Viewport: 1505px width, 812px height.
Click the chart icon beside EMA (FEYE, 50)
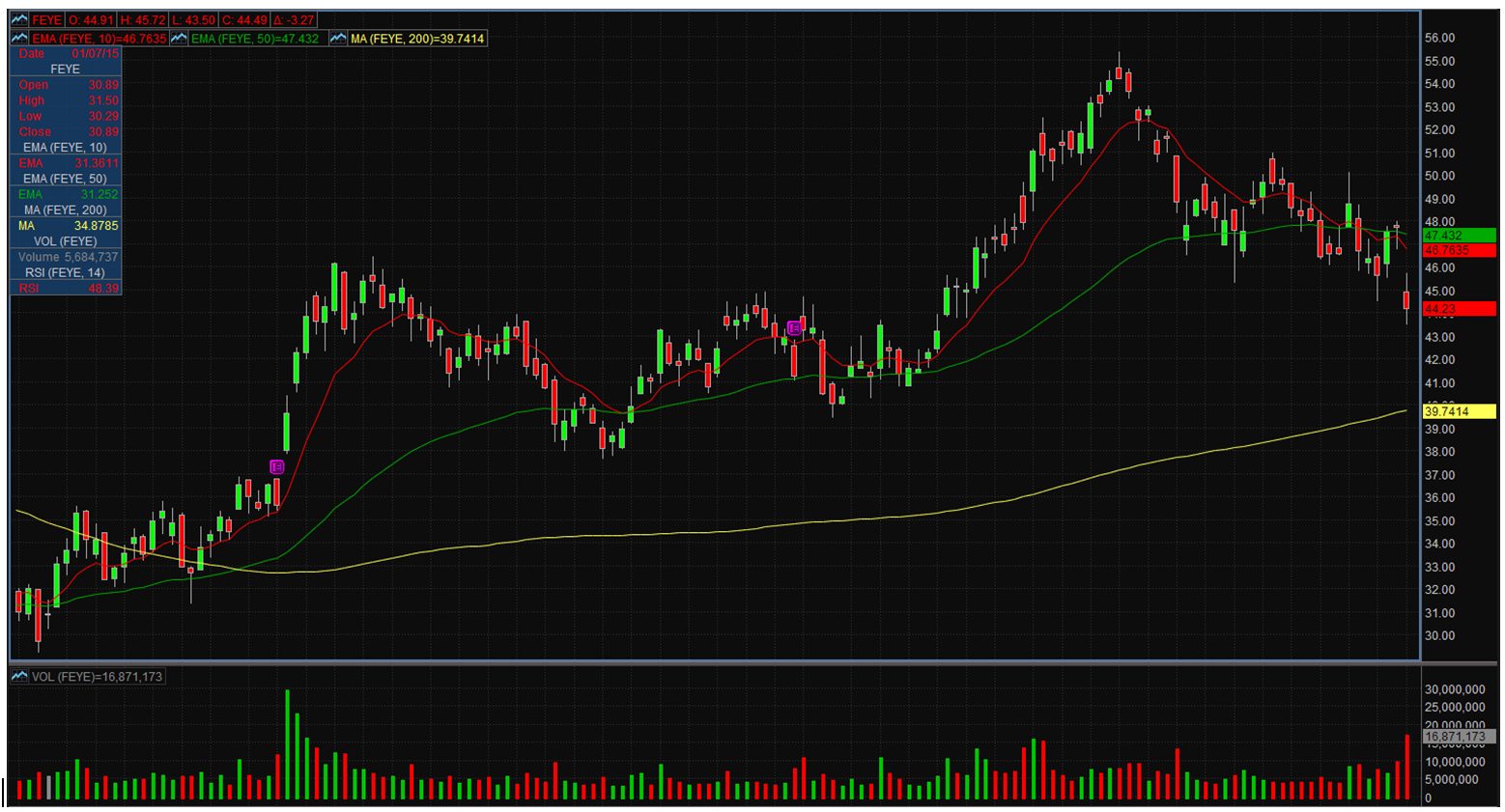179,39
